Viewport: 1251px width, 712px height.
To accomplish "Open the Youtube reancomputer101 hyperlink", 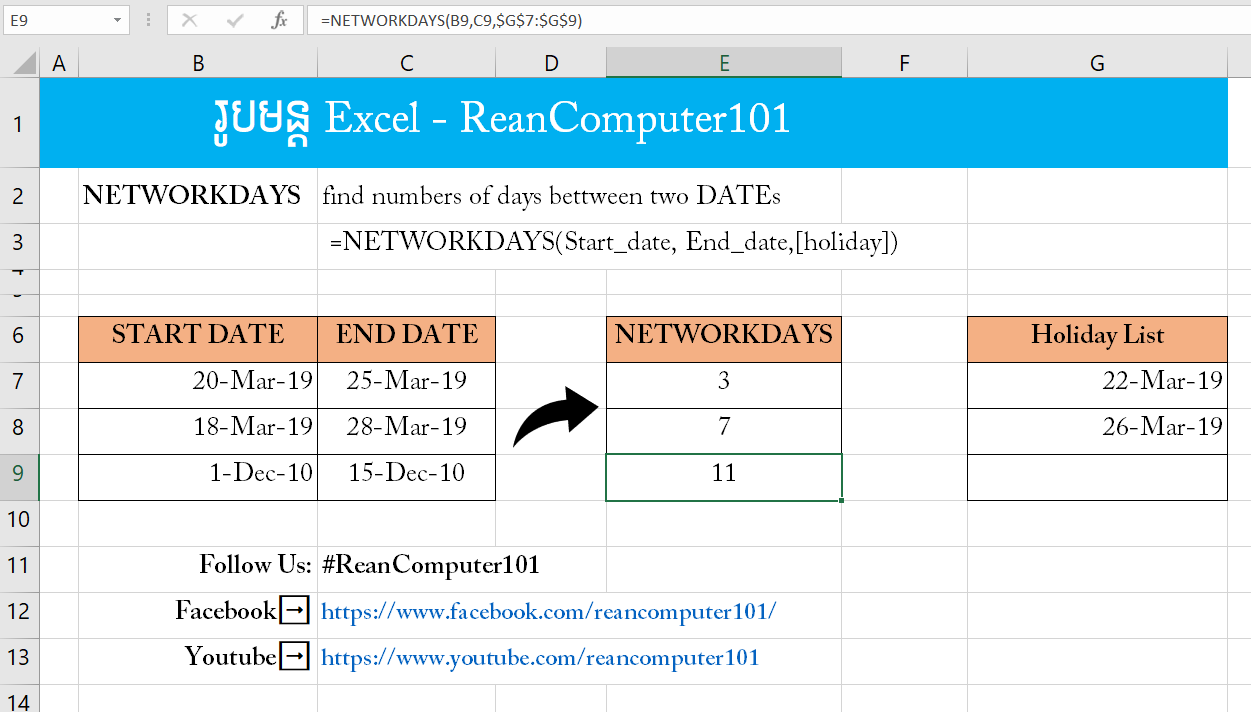I will coord(541,656).
